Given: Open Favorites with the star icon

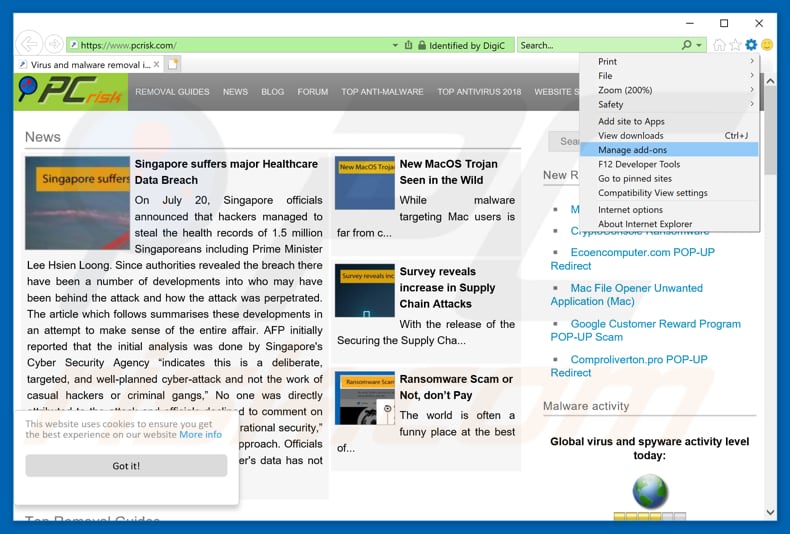Looking at the screenshot, I should [x=735, y=45].
